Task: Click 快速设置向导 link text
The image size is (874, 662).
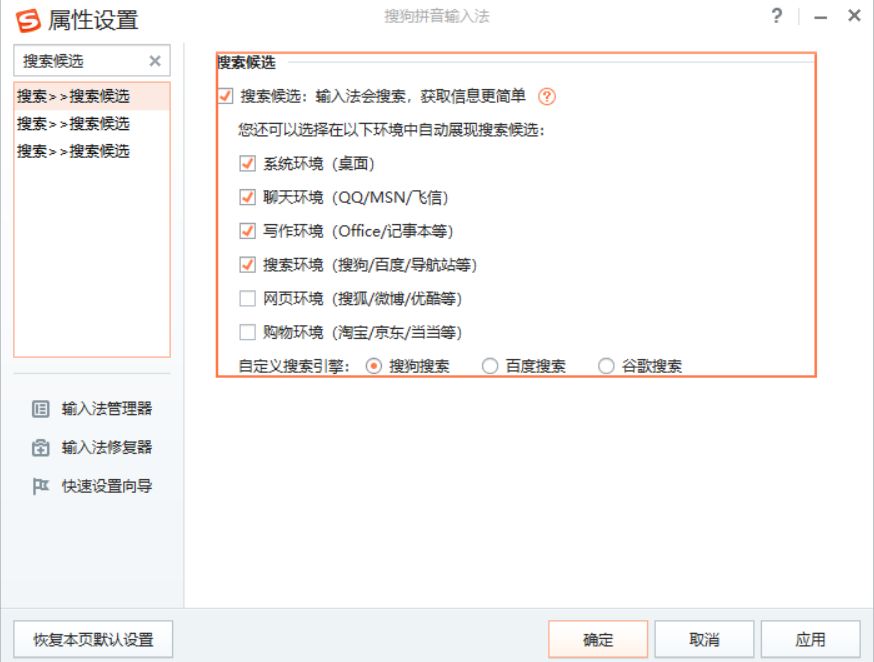Action: coord(107,486)
